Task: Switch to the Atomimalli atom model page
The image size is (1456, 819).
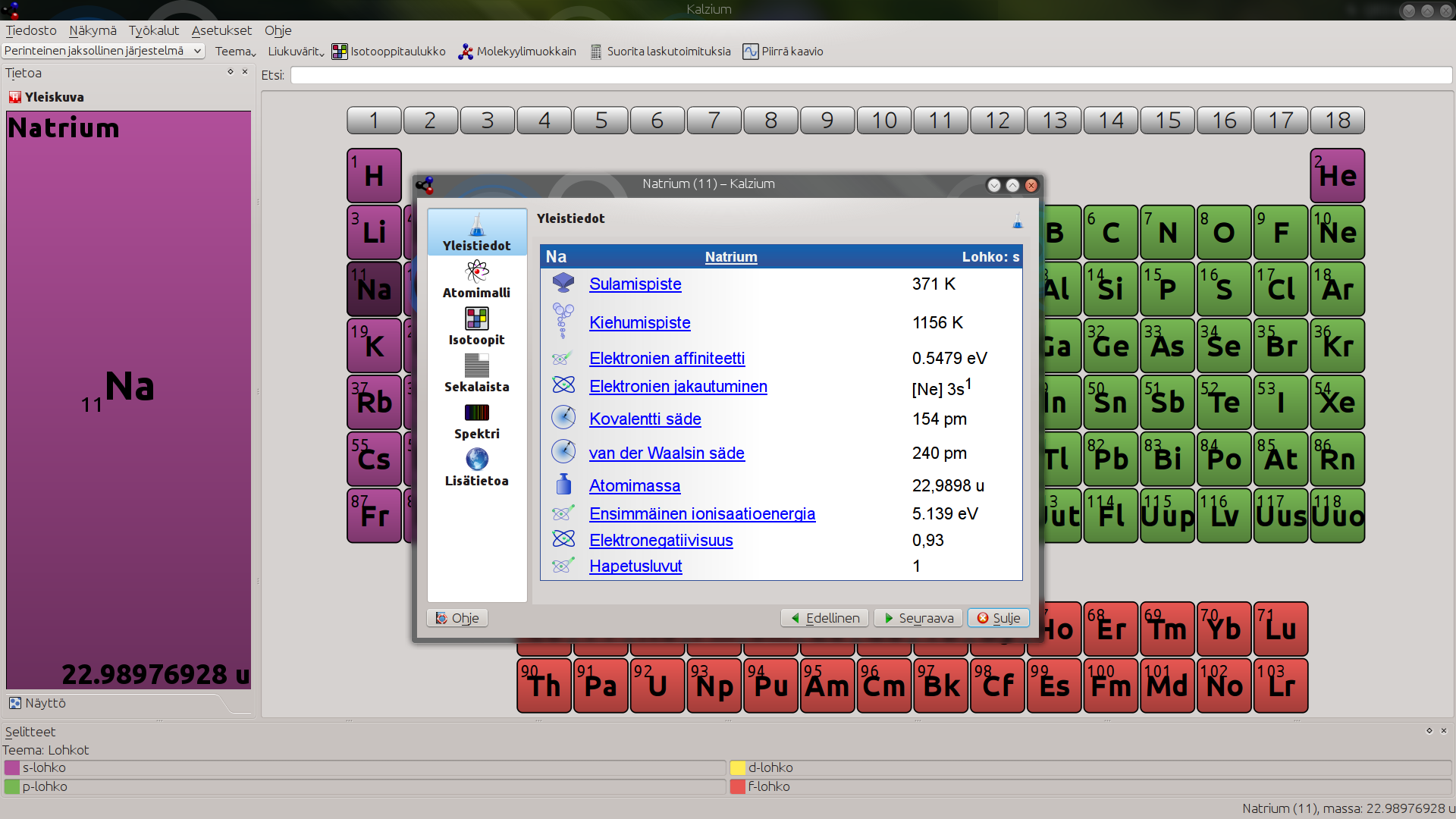Action: [x=477, y=279]
